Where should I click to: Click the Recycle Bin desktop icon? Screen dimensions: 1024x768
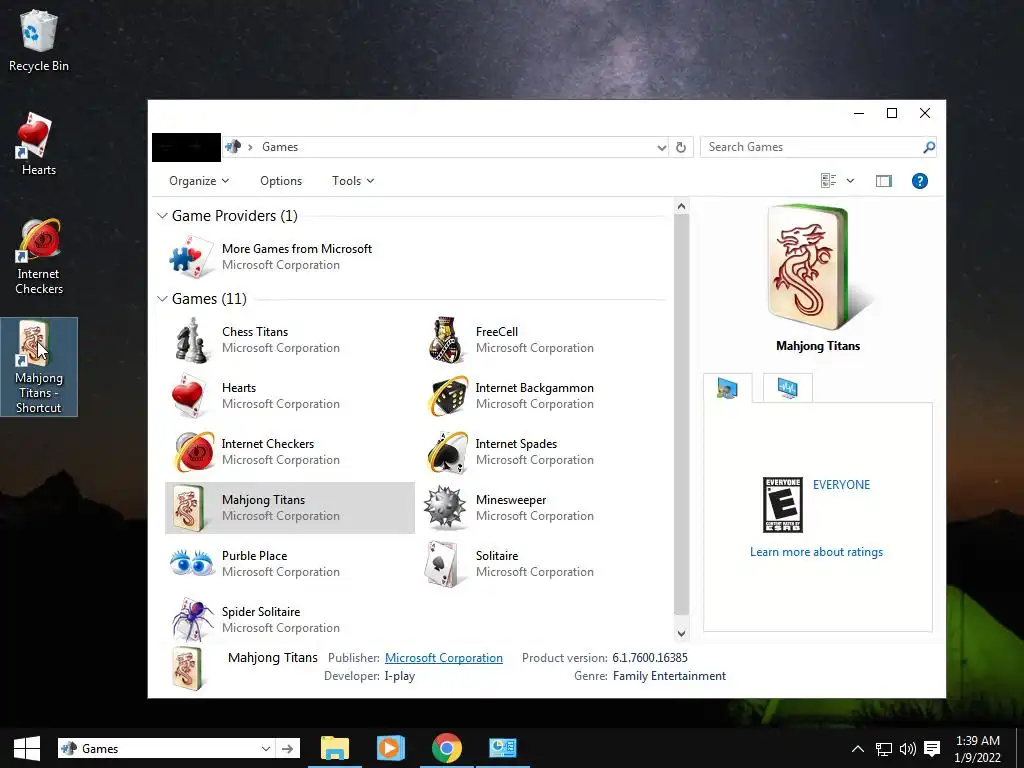39,40
